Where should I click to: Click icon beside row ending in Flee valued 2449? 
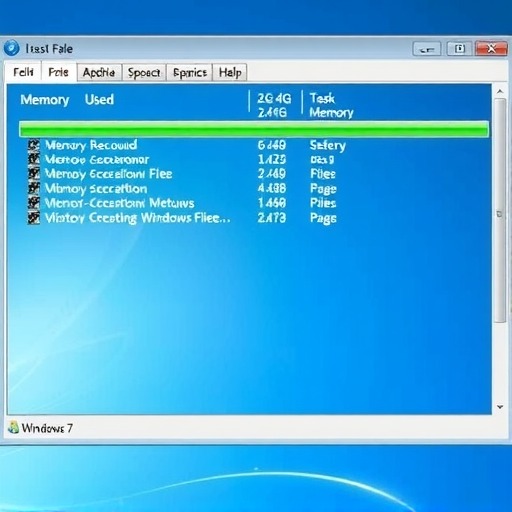(33, 174)
